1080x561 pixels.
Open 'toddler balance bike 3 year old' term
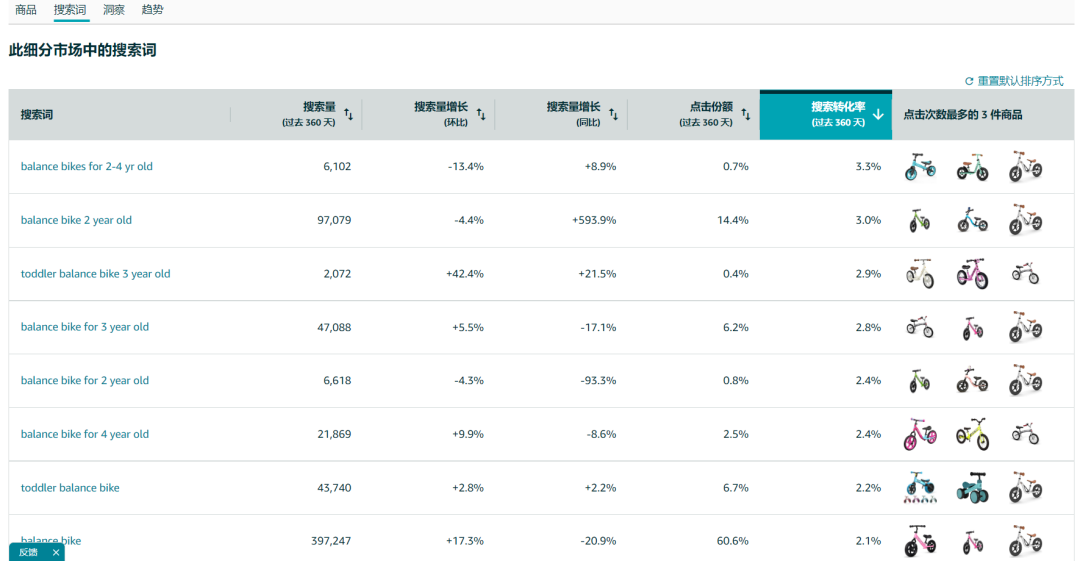[x=95, y=274]
